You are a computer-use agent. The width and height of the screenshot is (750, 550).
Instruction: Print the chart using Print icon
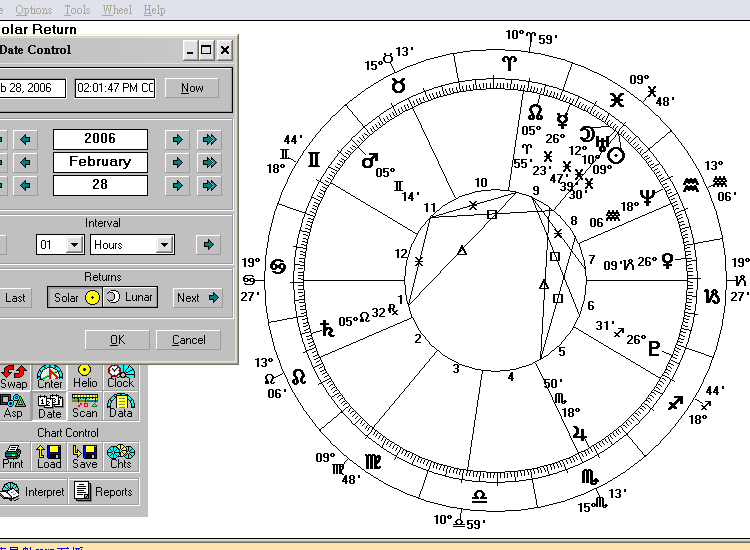[14, 457]
